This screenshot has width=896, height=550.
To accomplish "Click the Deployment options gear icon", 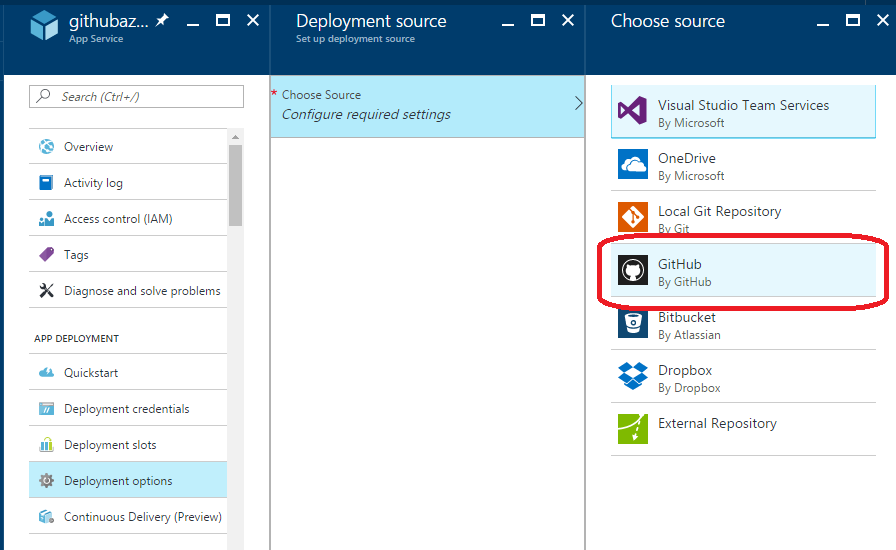I will coord(46,481).
